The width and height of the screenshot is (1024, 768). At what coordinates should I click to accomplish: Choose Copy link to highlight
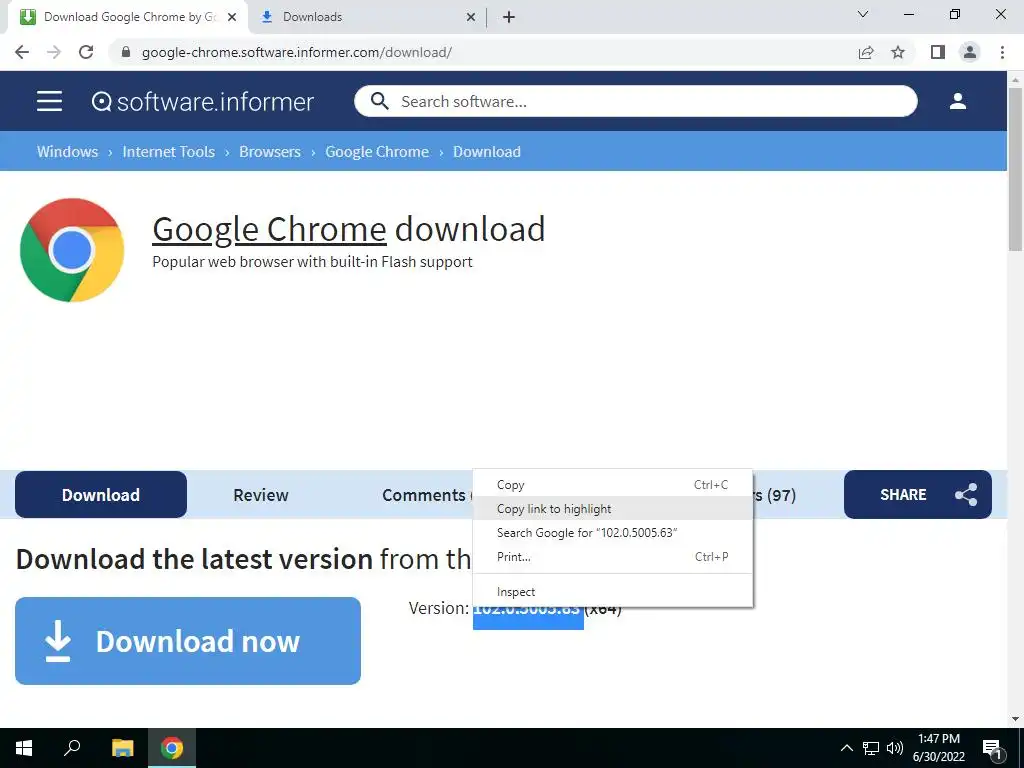point(613,509)
